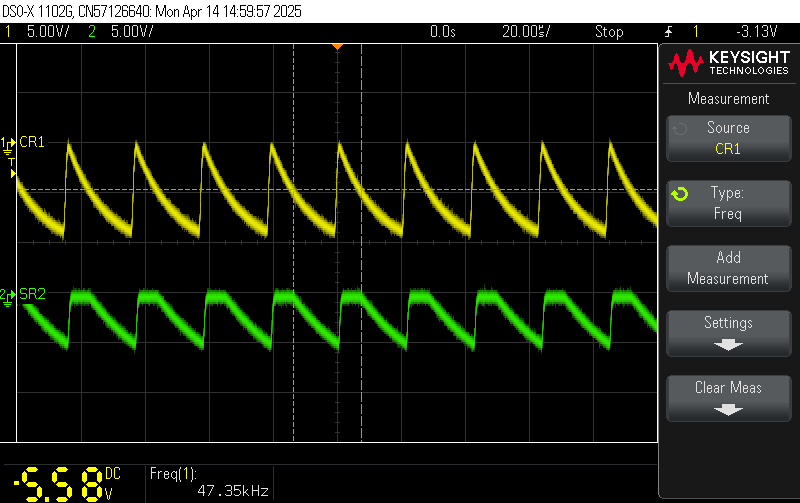Select the green SR2 channel ground marker

click(x=9, y=295)
